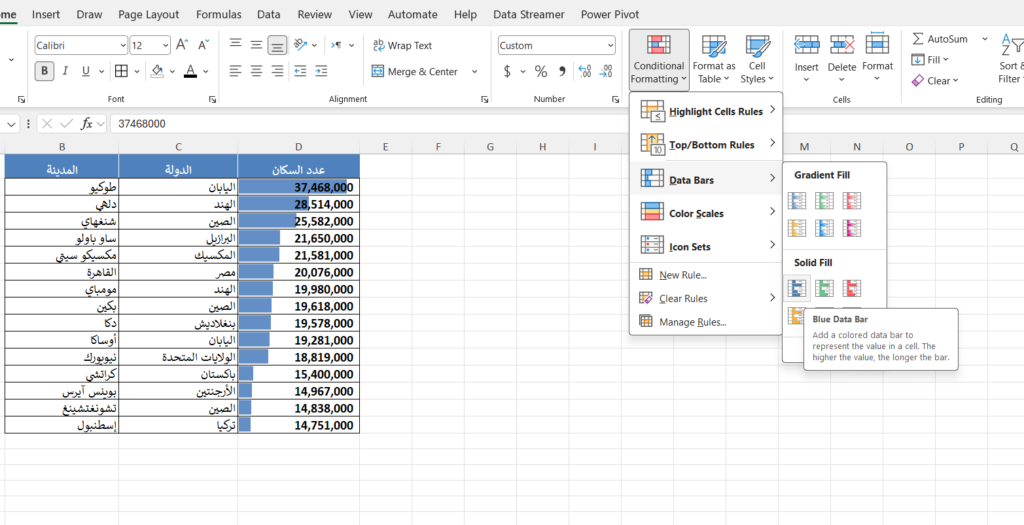
Task: Toggle middle align for cells
Action: click(x=256, y=45)
